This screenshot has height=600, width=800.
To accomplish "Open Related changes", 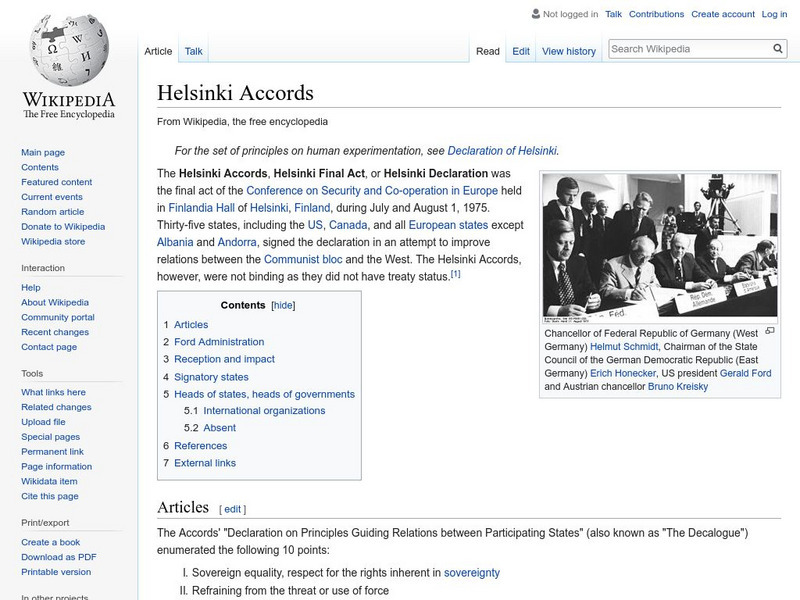I will pyautogui.click(x=56, y=407).
